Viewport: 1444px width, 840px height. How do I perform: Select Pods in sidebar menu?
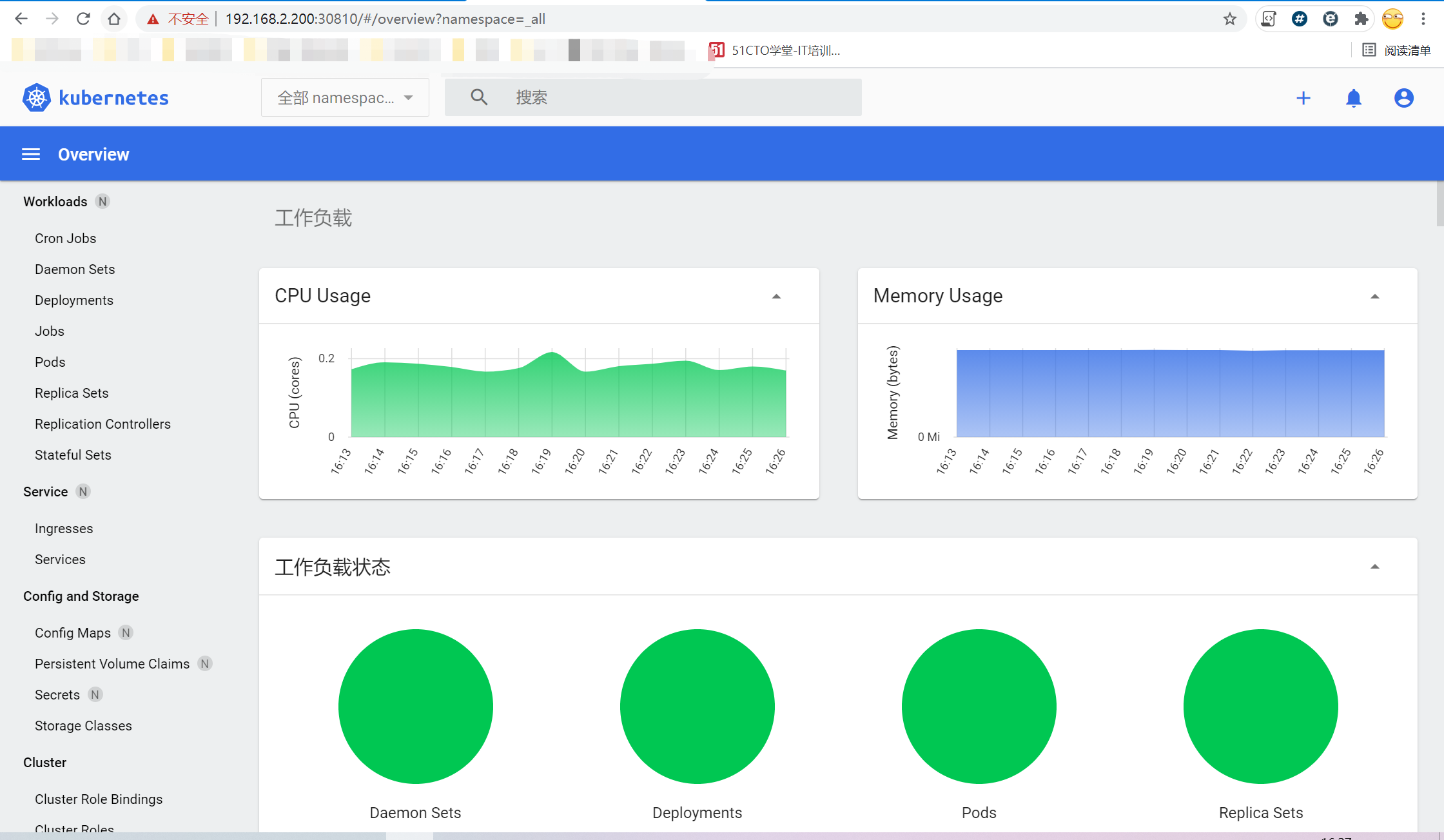(x=50, y=362)
